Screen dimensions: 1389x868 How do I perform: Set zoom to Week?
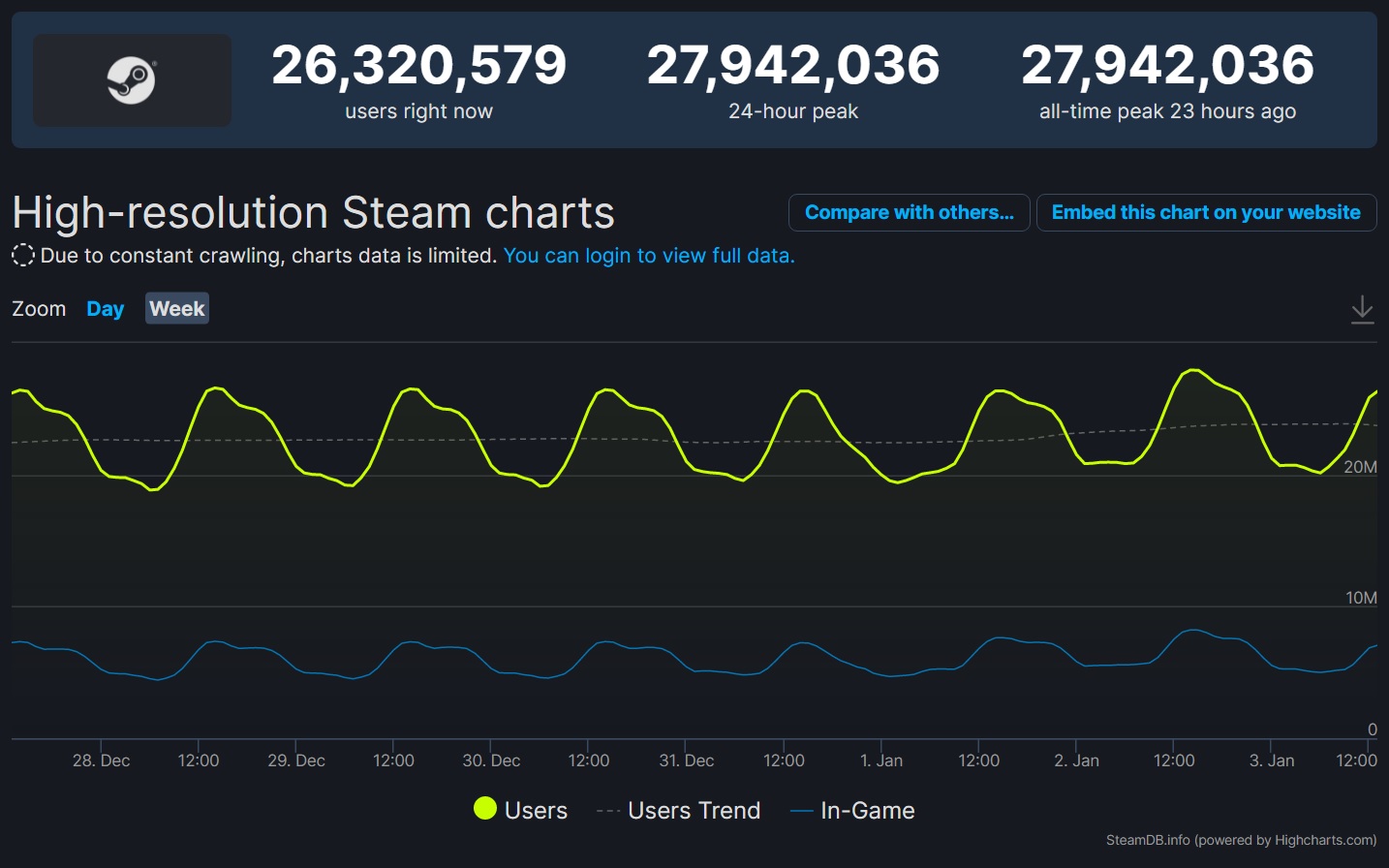(x=176, y=309)
